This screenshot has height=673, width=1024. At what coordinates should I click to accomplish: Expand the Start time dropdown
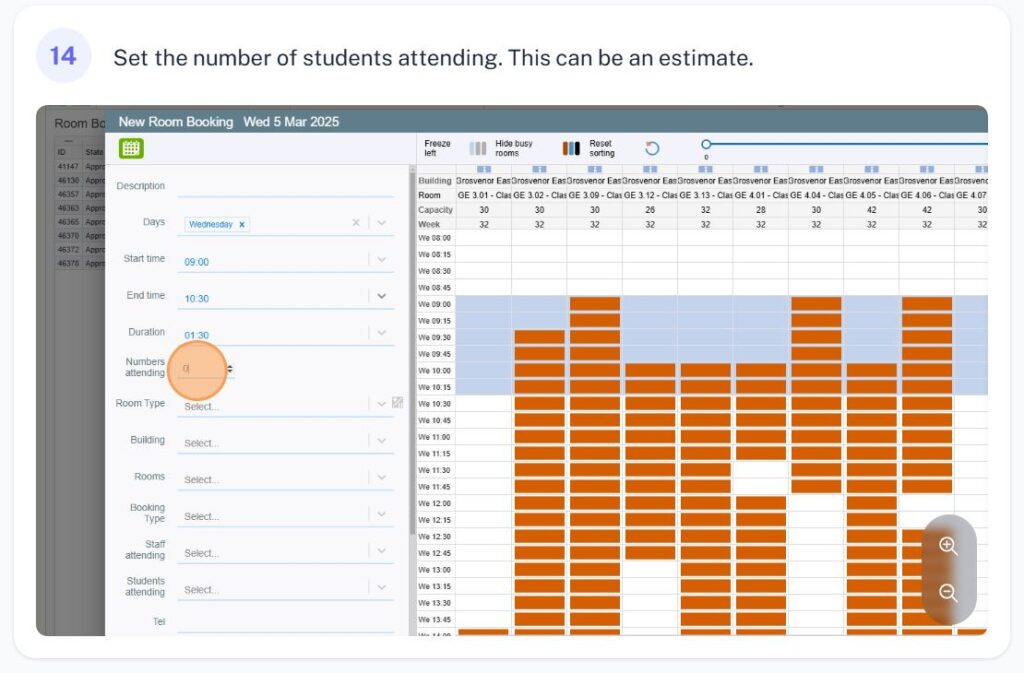[381, 259]
